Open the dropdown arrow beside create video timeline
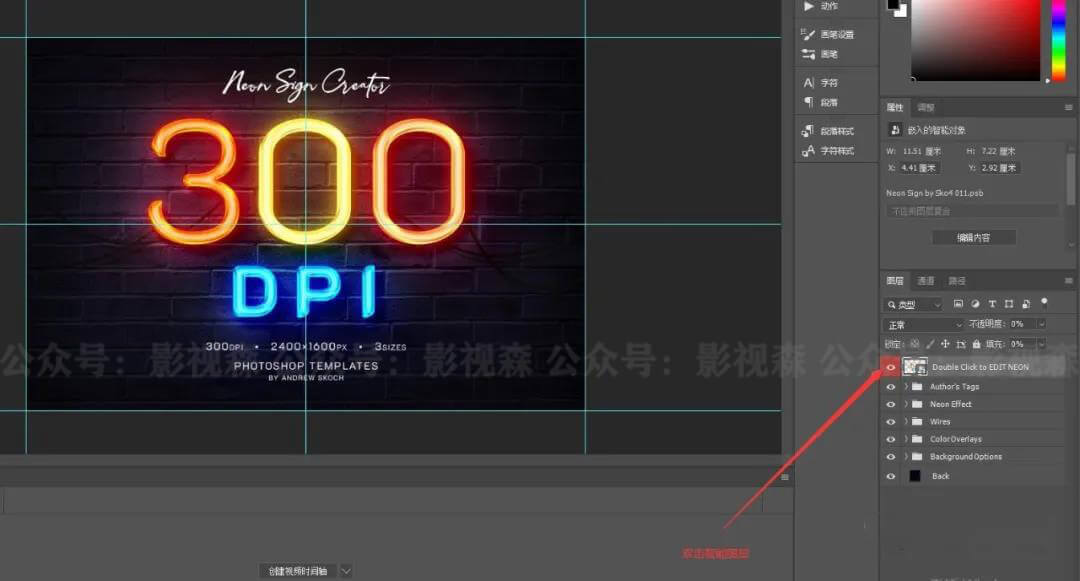The height and width of the screenshot is (581, 1080). tap(346, 571)
